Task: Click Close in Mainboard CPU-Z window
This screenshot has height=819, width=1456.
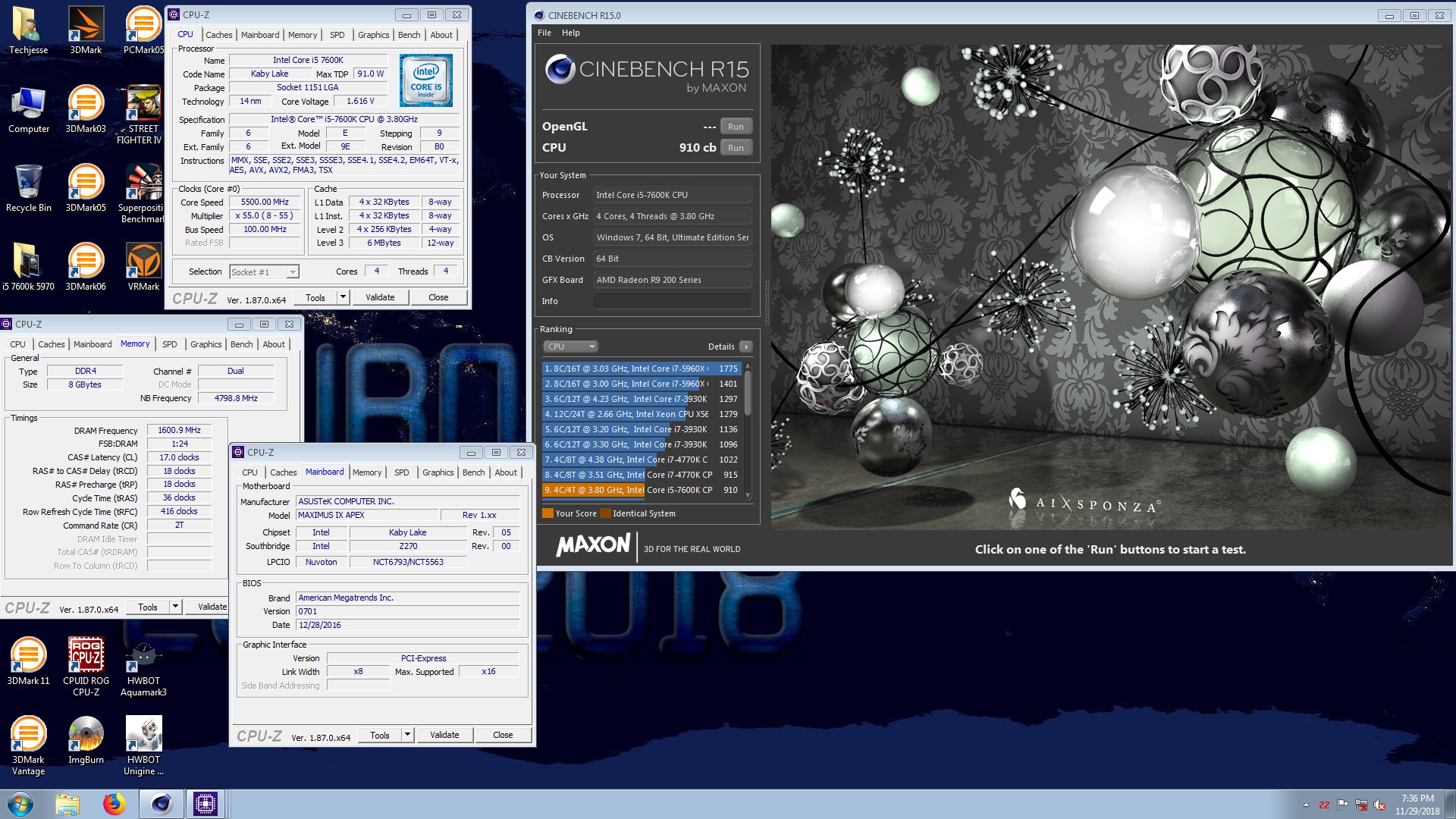Action: point(503,735)
